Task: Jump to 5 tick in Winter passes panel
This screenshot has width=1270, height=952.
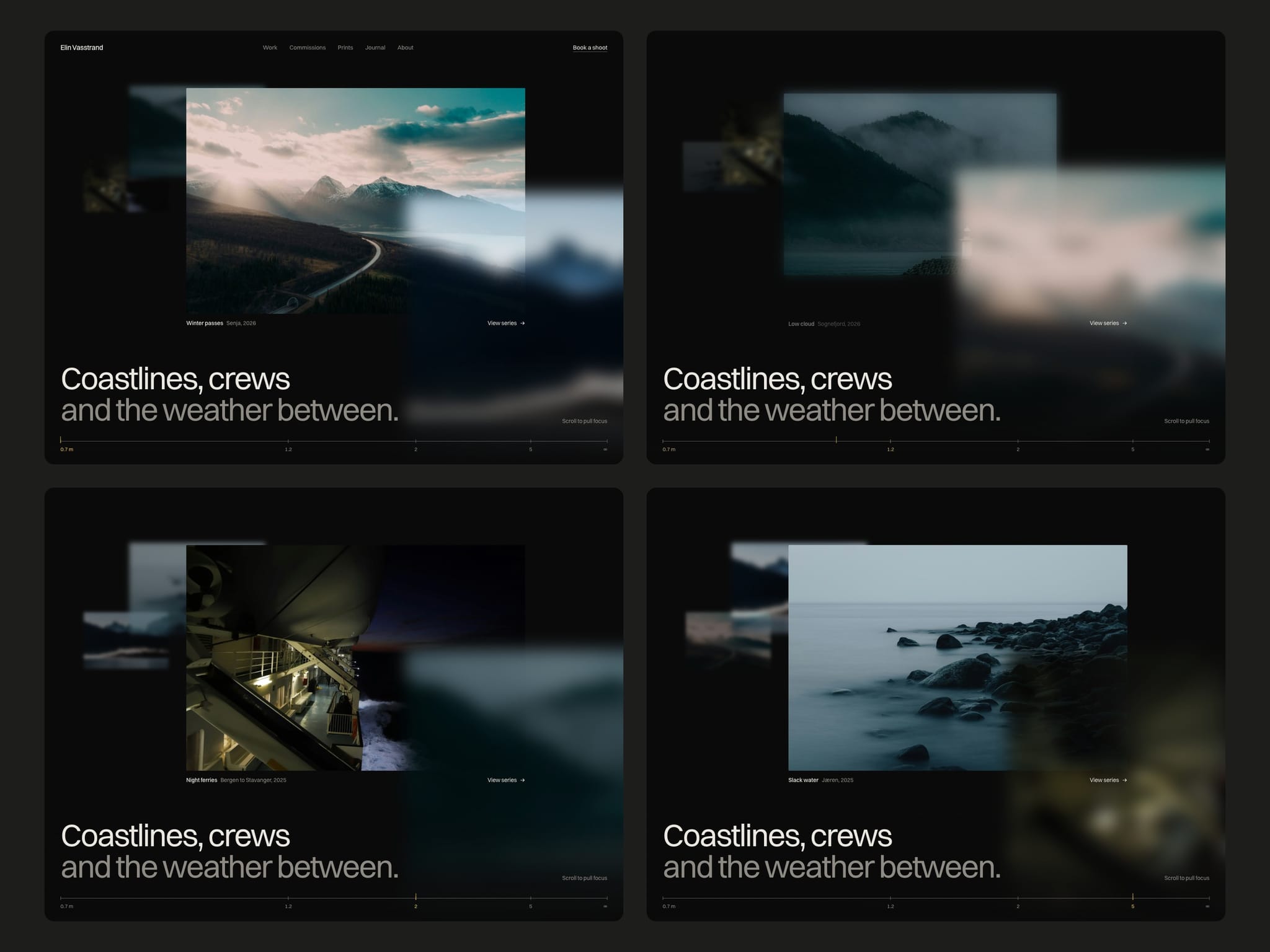Action: coord(530,449)
